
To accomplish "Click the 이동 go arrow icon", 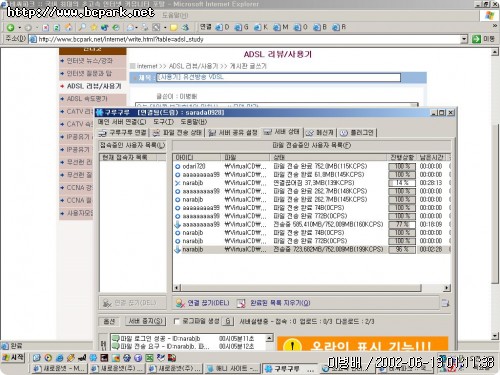I will click(476, 39).
